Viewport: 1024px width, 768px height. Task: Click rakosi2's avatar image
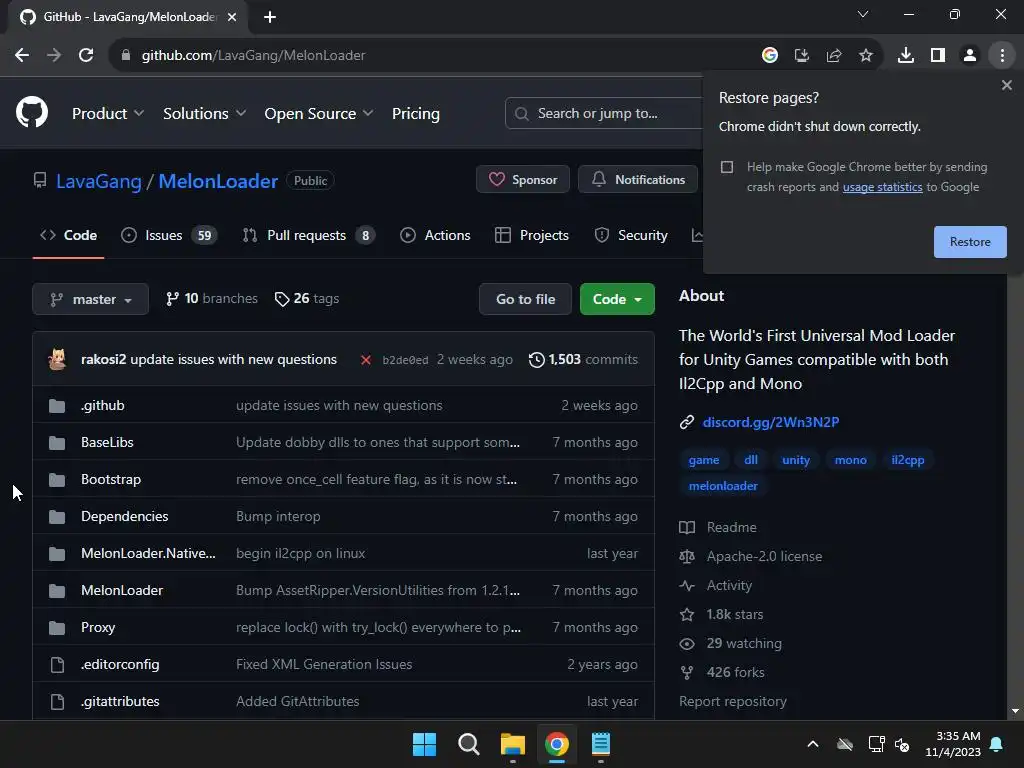(57, 359)
